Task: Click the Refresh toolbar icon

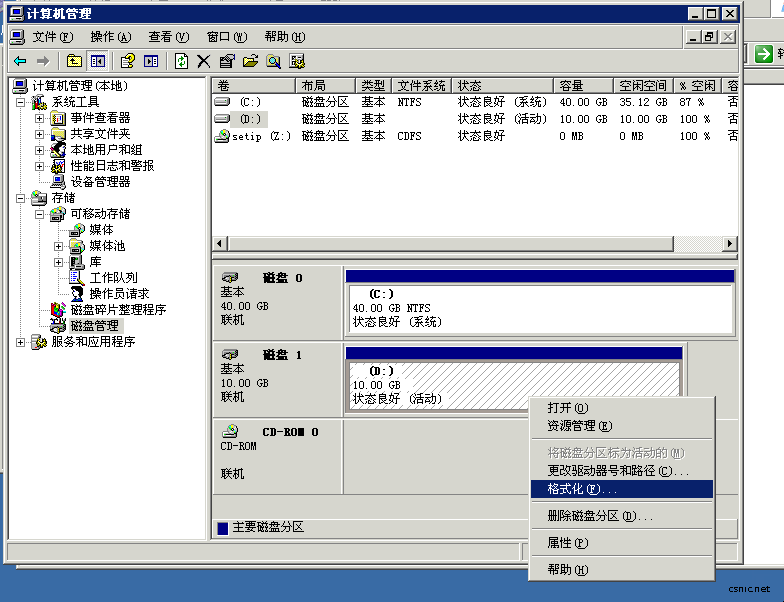Action: point(181,61)
